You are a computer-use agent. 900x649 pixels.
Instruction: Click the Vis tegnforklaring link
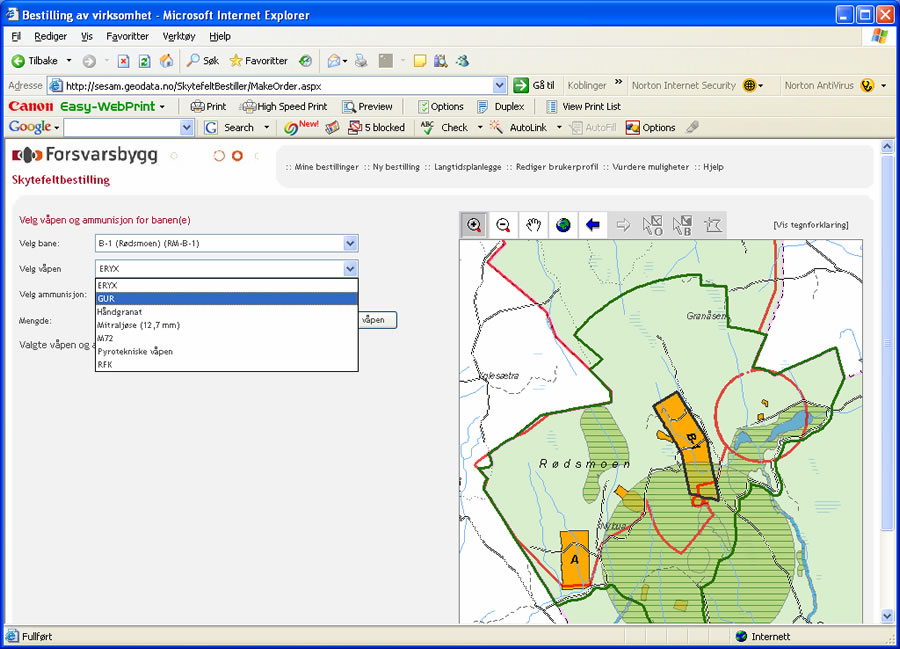click(810, 225)
